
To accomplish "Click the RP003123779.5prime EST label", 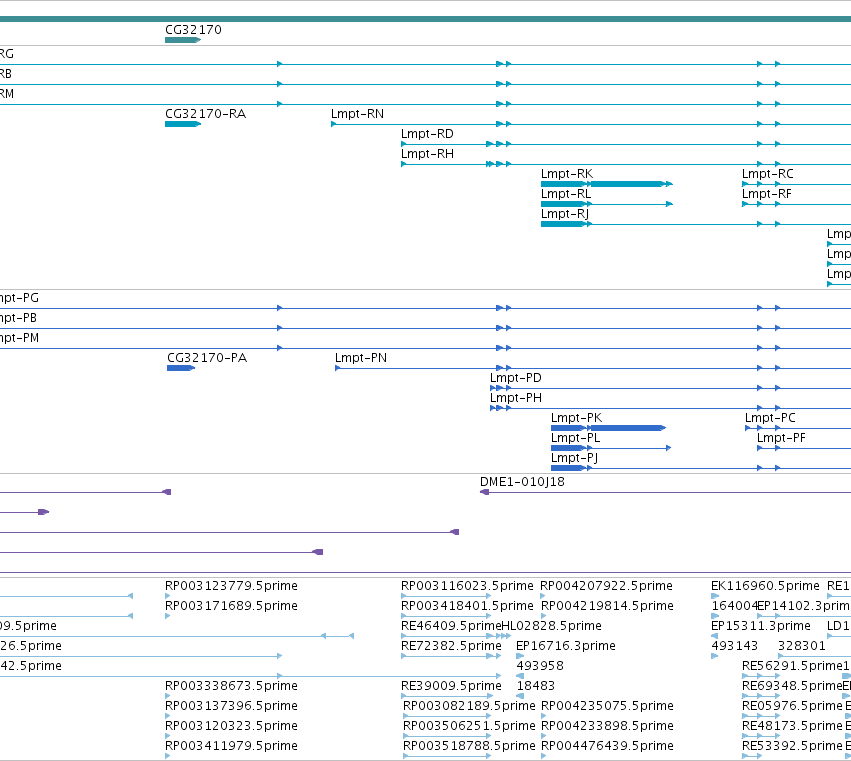I will tap(231, 586).
